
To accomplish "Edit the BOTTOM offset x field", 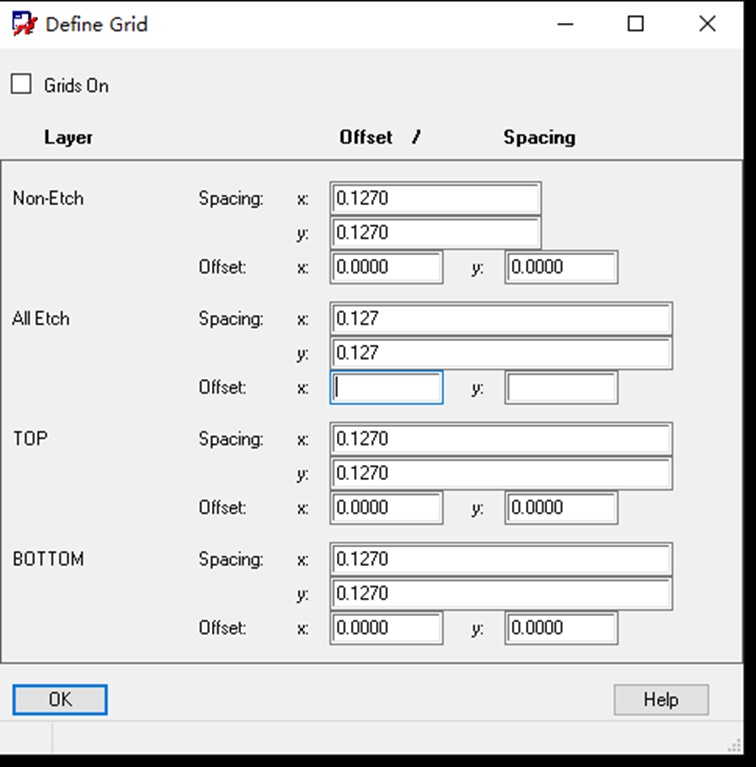I will (386, 628).
